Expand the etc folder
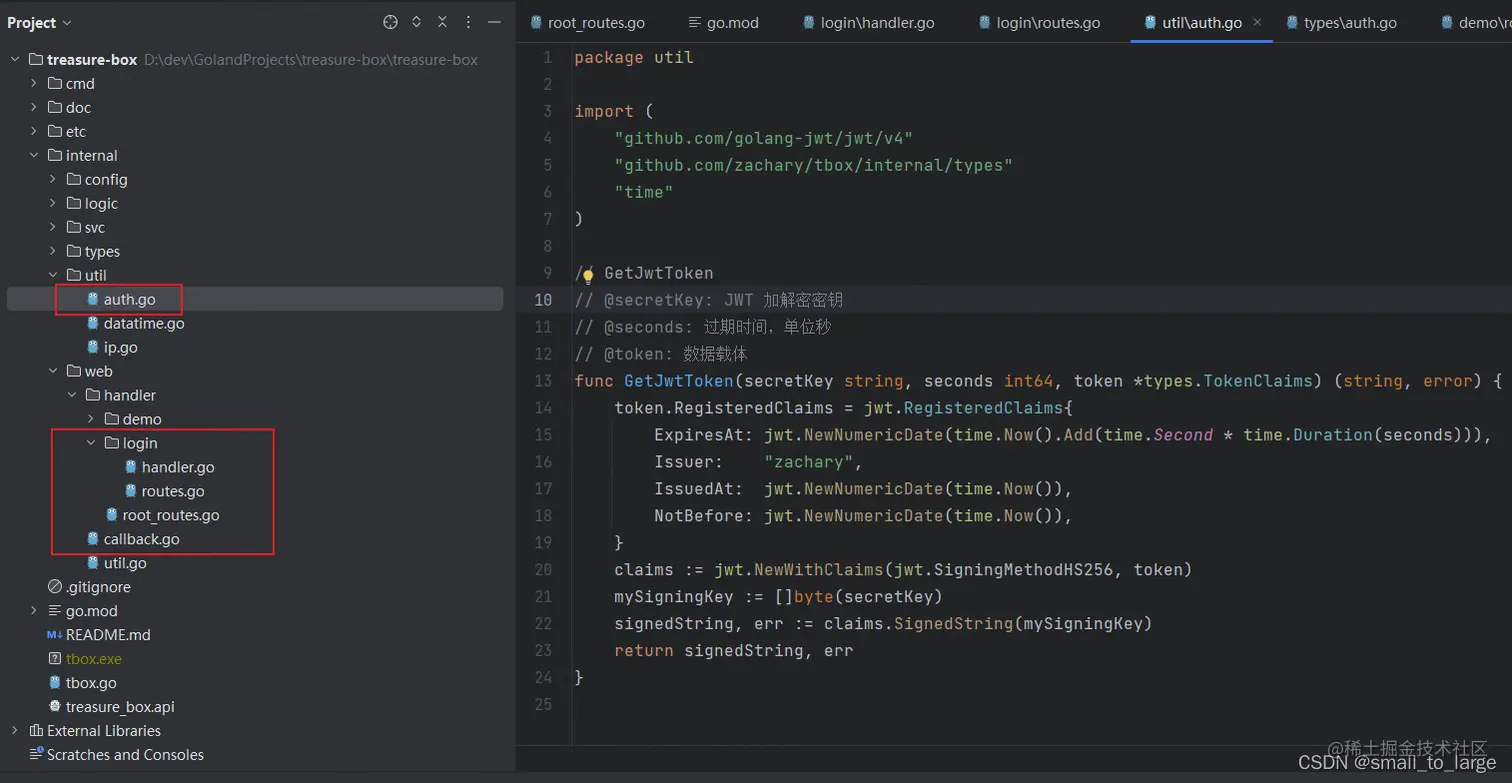The height and width of the screenshot is (783, 1512). 34,132
